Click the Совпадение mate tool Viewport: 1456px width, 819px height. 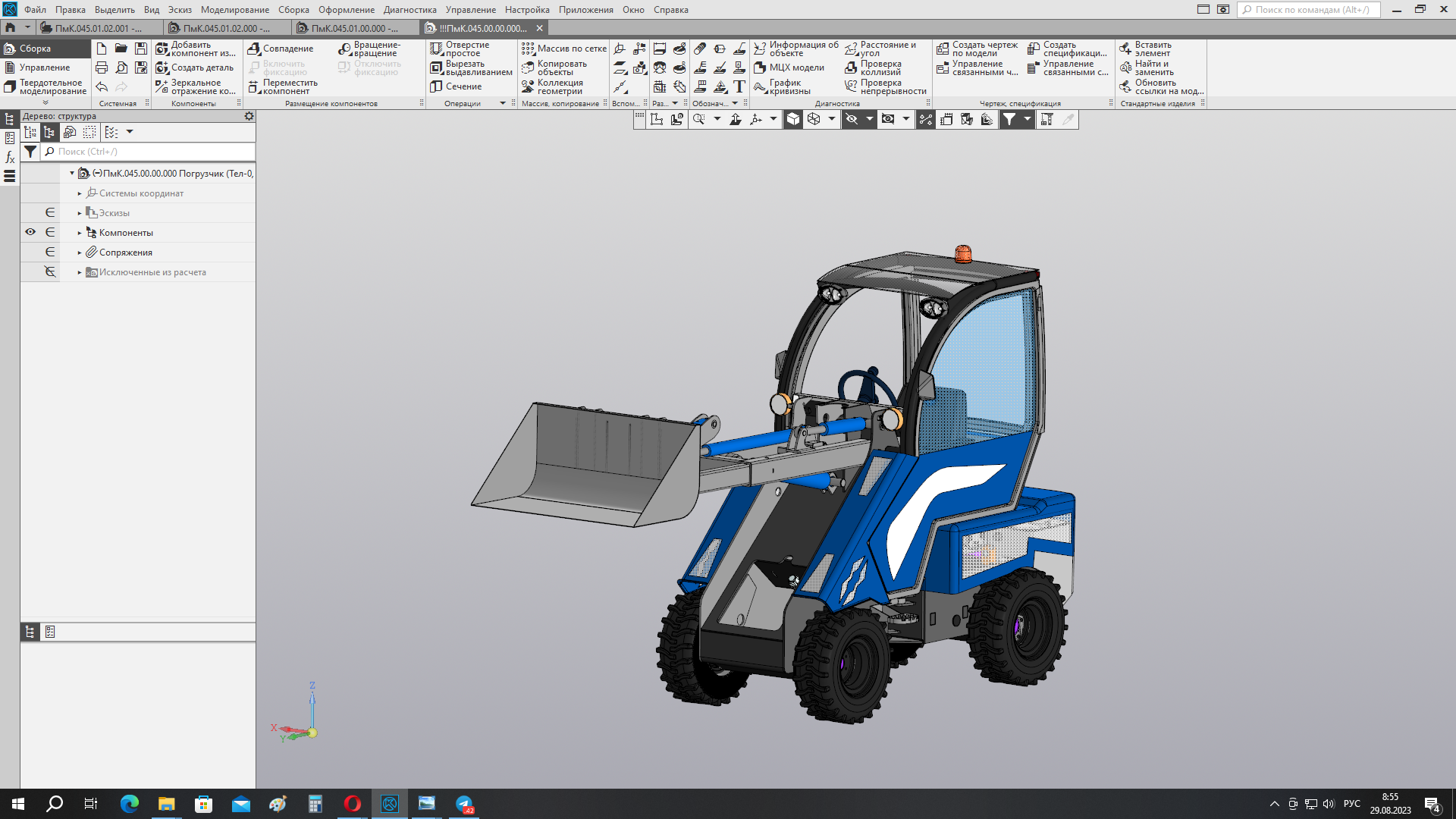[x=281, y=49]
